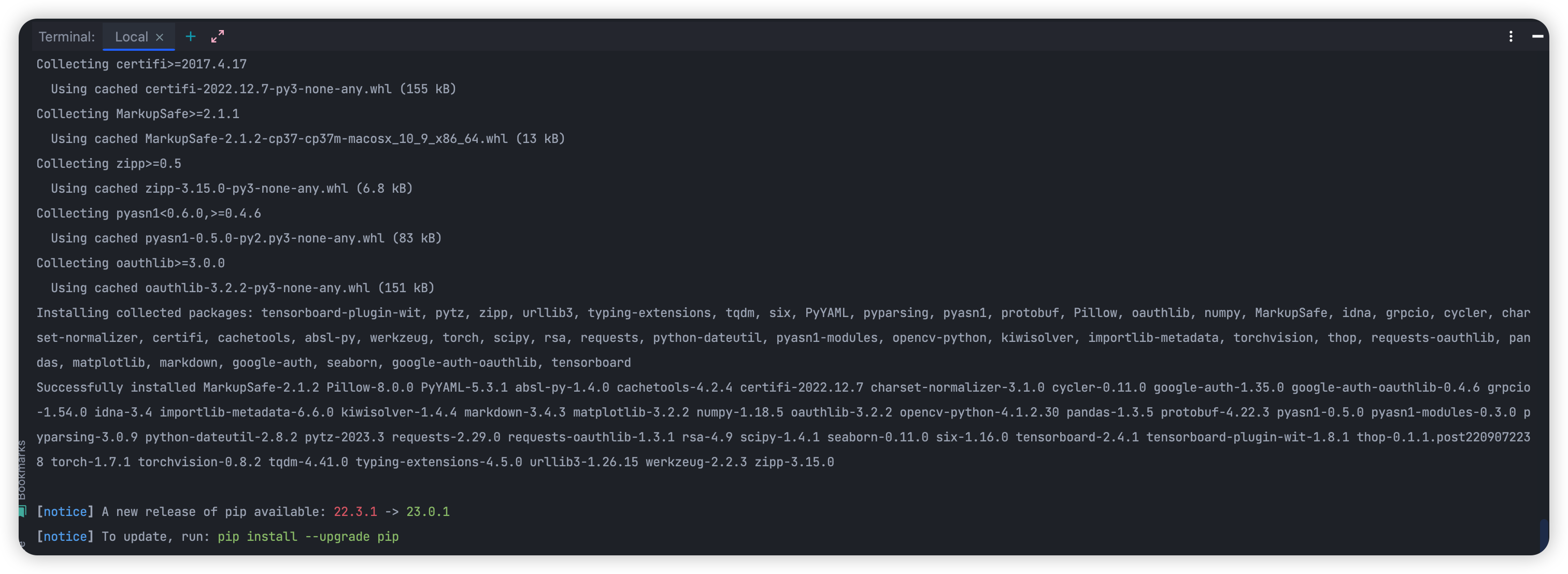Click the red 22.3.1 version text

[x=355, y=511]
